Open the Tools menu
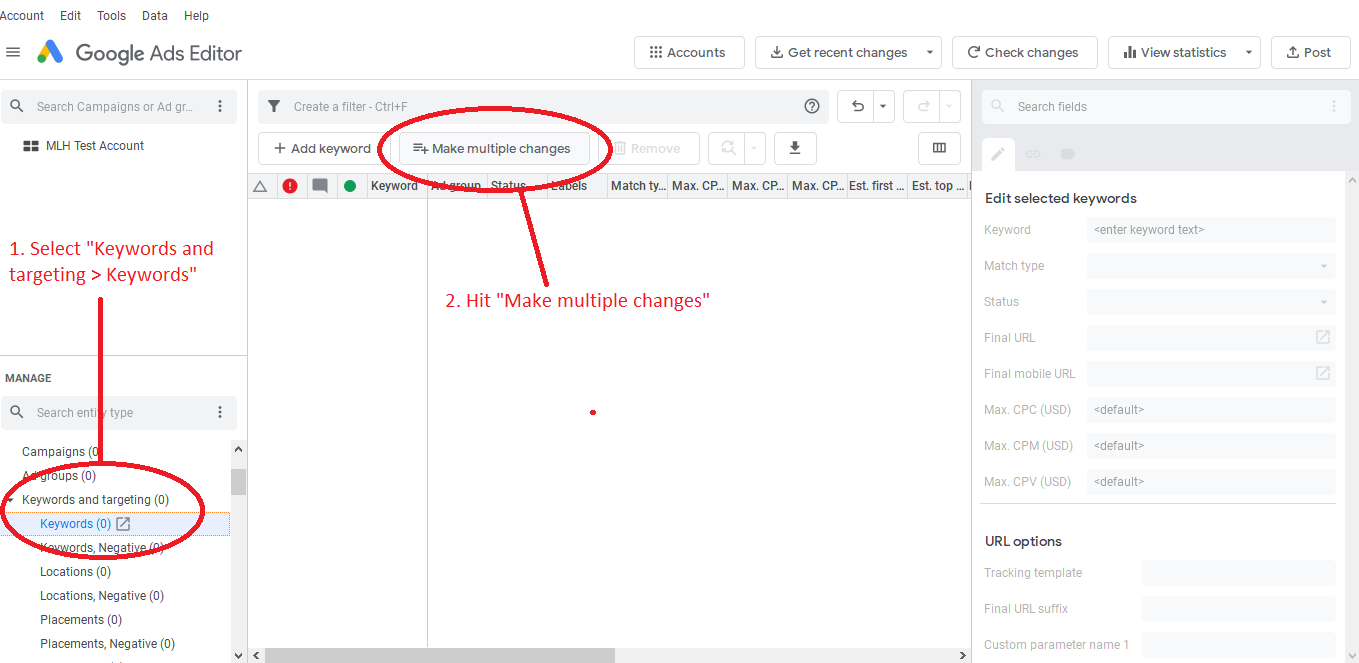The height and width of the screenshot is (663, 1359). pyautogui.click(x=112, y=16)
